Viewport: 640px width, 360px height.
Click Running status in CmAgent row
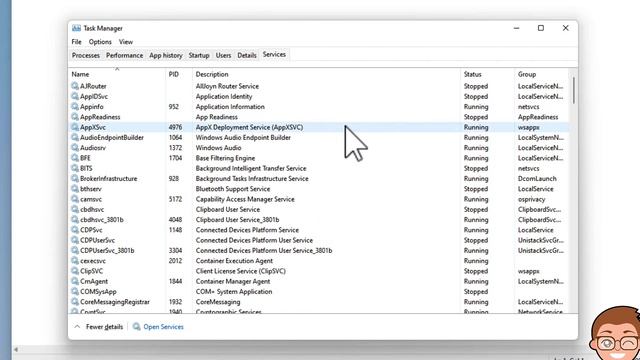pos(476,281)
